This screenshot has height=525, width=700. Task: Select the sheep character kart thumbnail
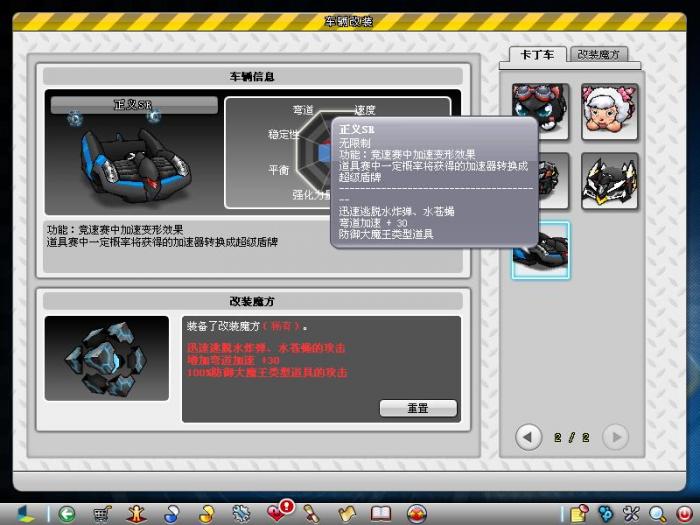[x=610, y=112]
